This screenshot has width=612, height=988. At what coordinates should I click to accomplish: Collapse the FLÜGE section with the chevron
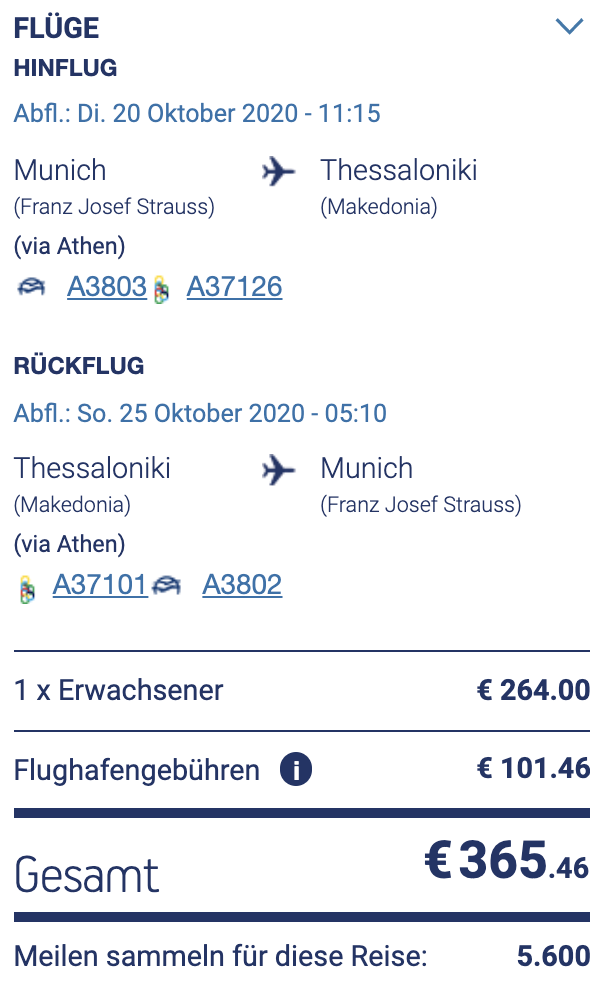tap(569, 27)
